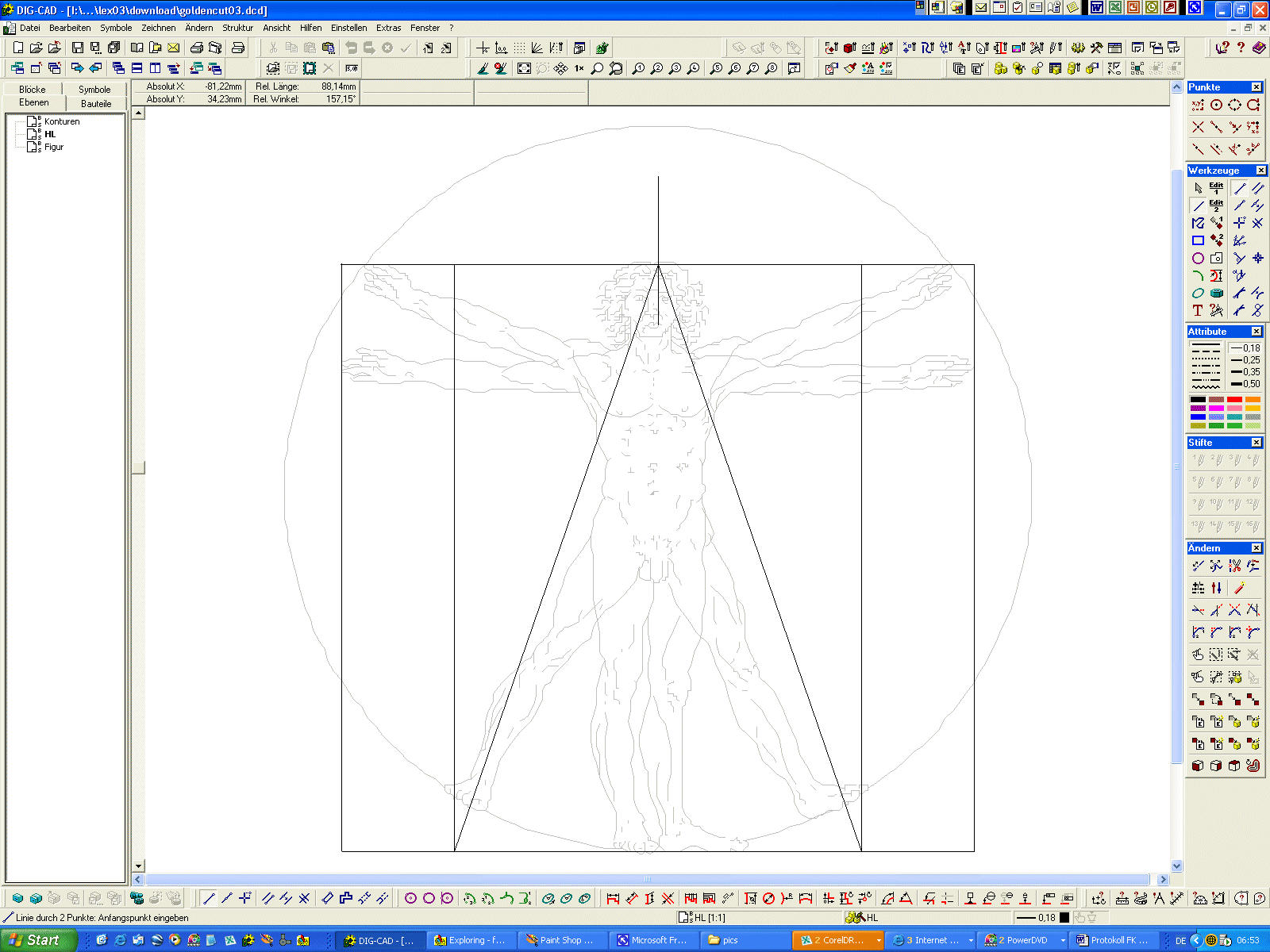Select the hex nut symbol tool
Screen dimensions: 1270x952
[1216, 293]
